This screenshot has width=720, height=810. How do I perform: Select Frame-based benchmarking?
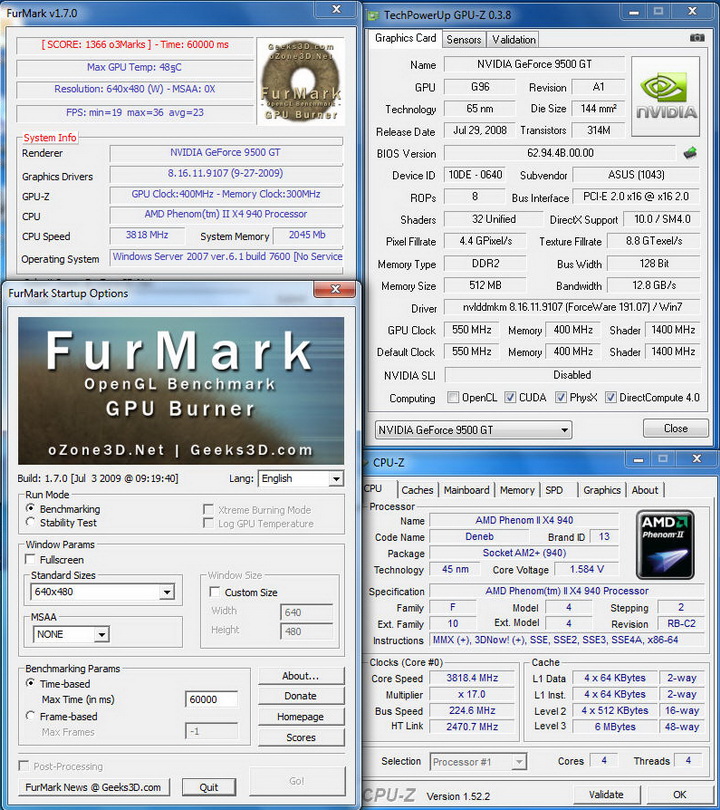point(30,716)
